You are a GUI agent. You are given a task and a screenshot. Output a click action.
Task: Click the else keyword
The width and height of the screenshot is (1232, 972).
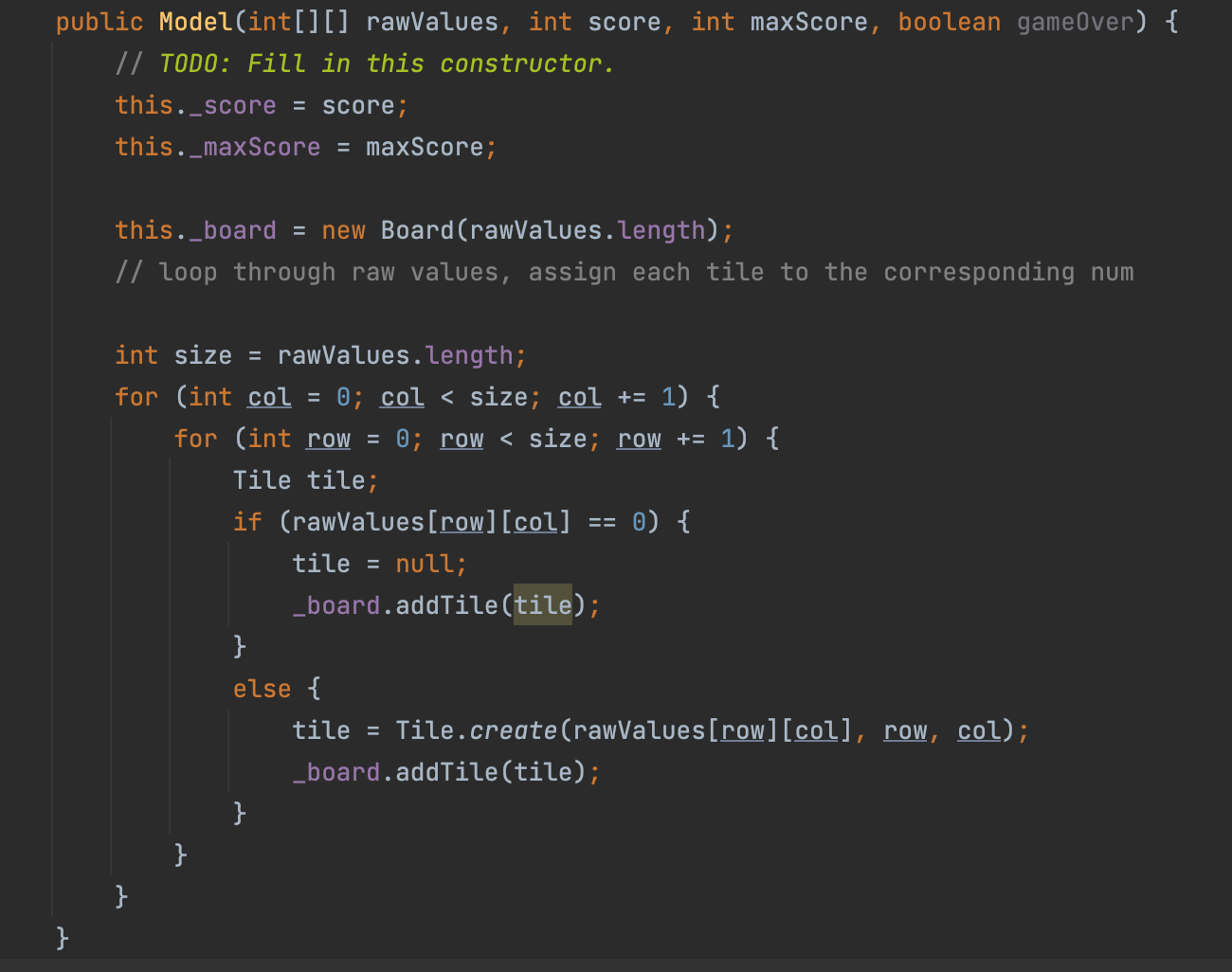[x=262, y=689]
